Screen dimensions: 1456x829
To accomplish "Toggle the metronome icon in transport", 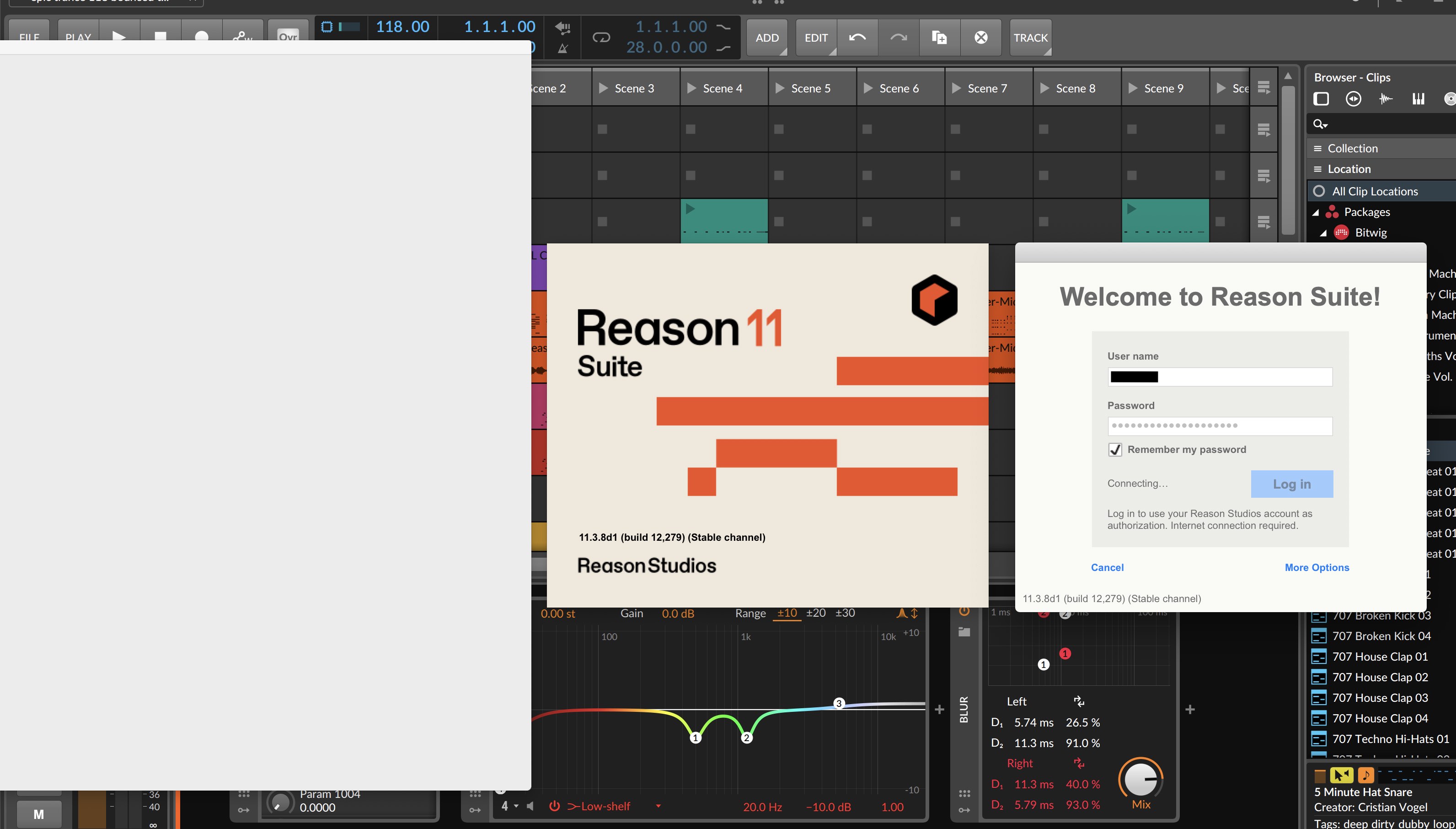I will (x=563, y=48).
